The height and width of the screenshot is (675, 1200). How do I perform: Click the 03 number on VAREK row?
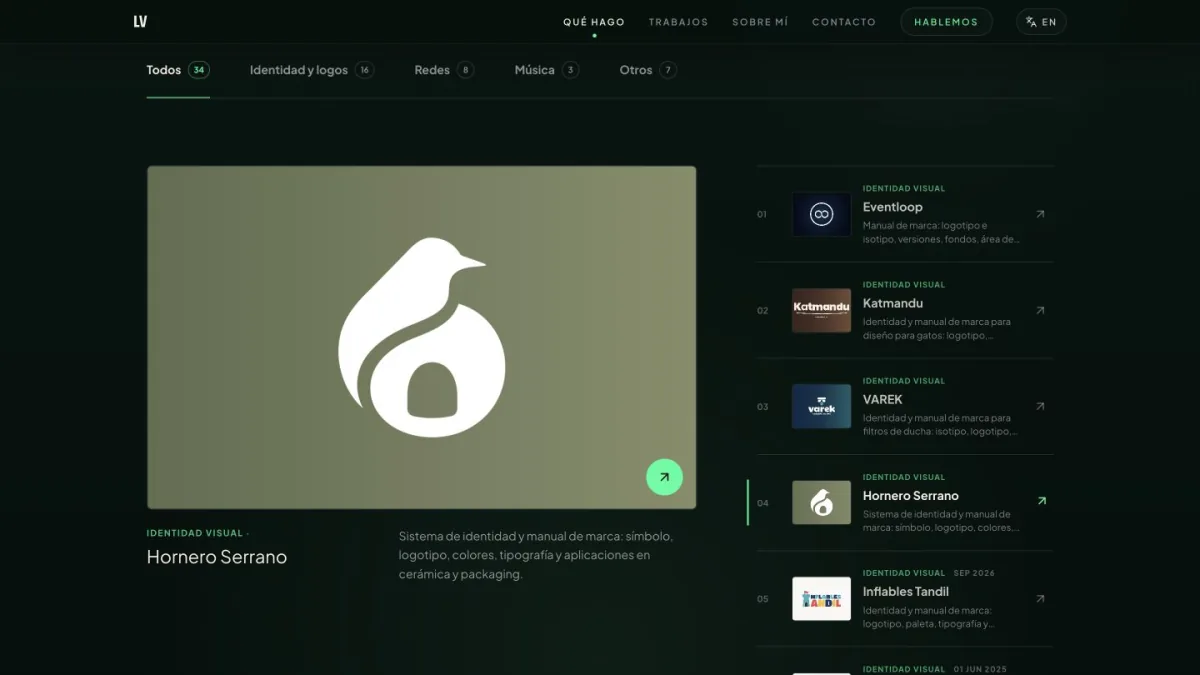tap(763, 406)
